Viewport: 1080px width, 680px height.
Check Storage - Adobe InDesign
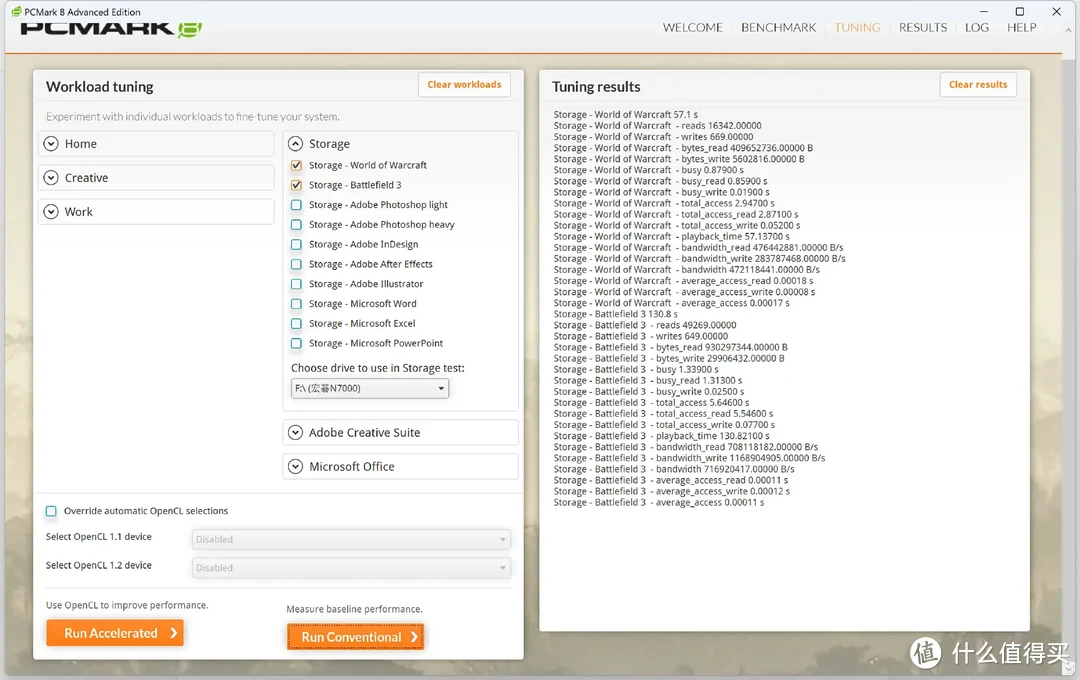tap(296, 245)
